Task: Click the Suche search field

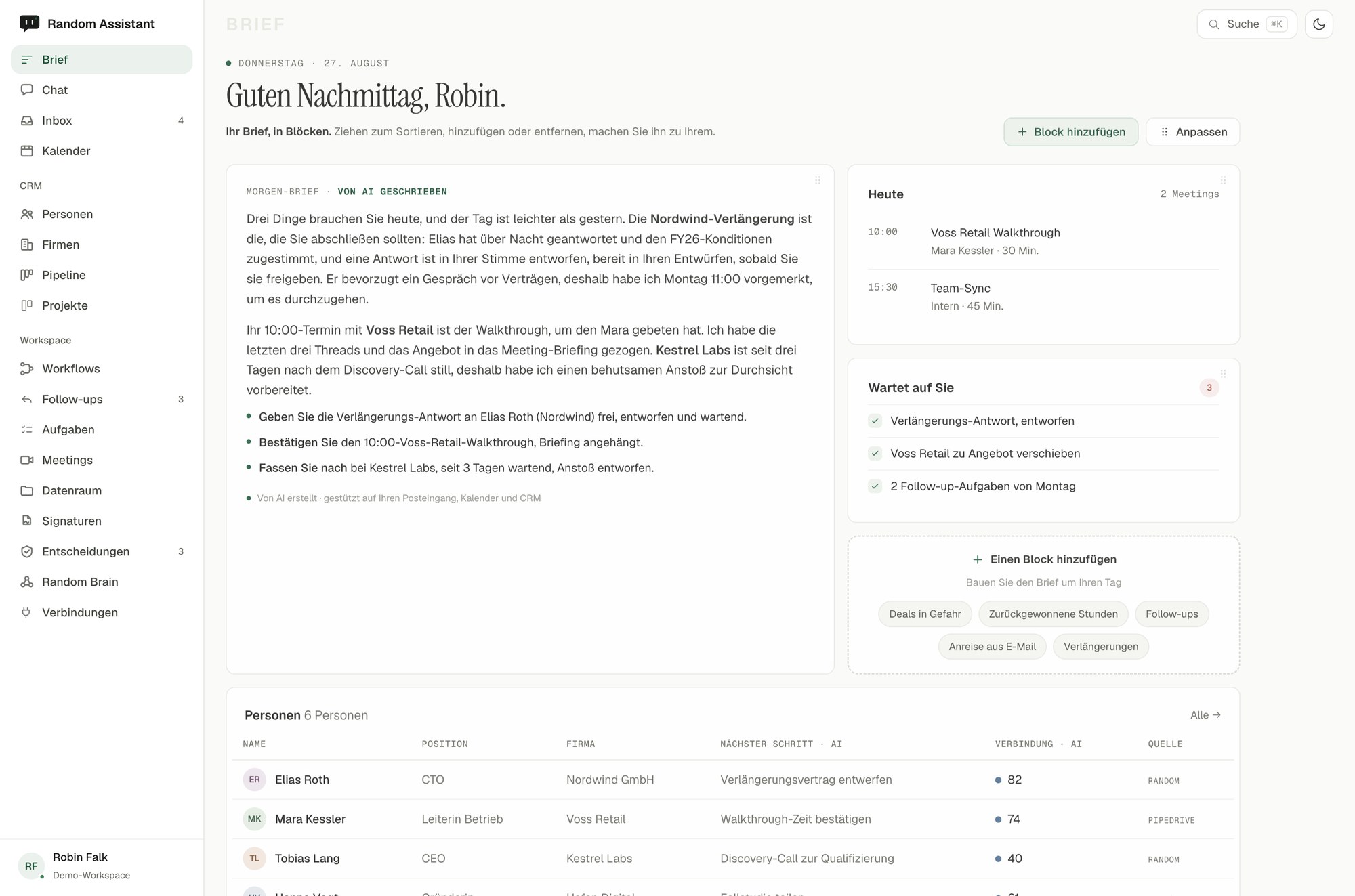Action: (1247, 24)
